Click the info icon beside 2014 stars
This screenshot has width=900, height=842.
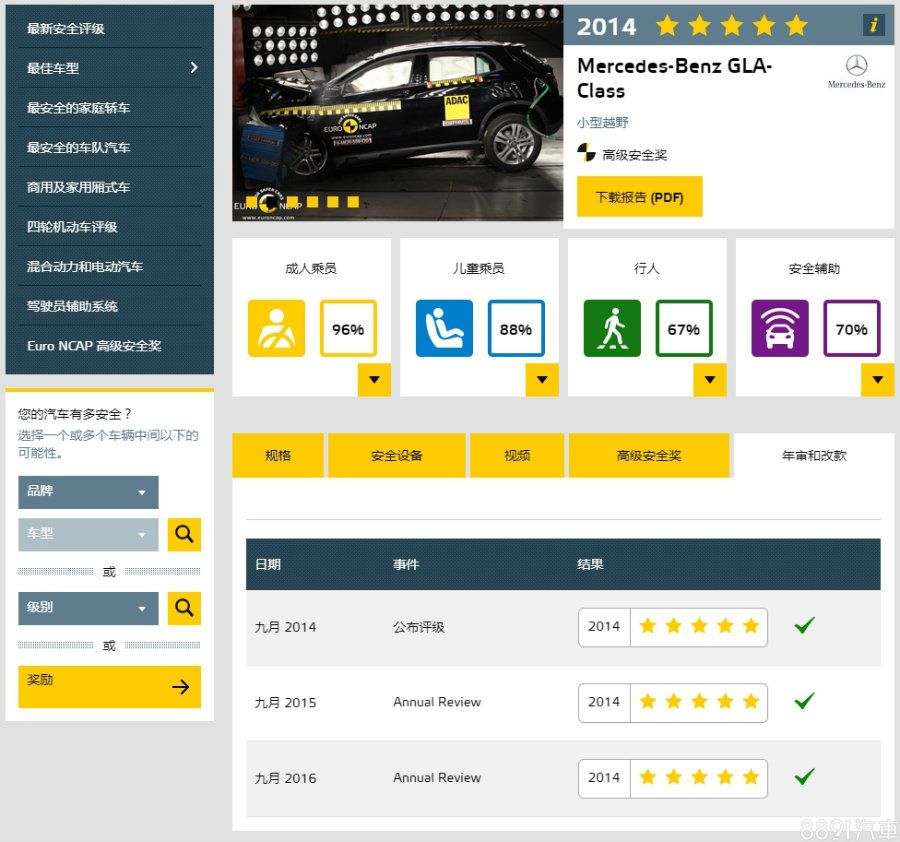tap(873, 25)
